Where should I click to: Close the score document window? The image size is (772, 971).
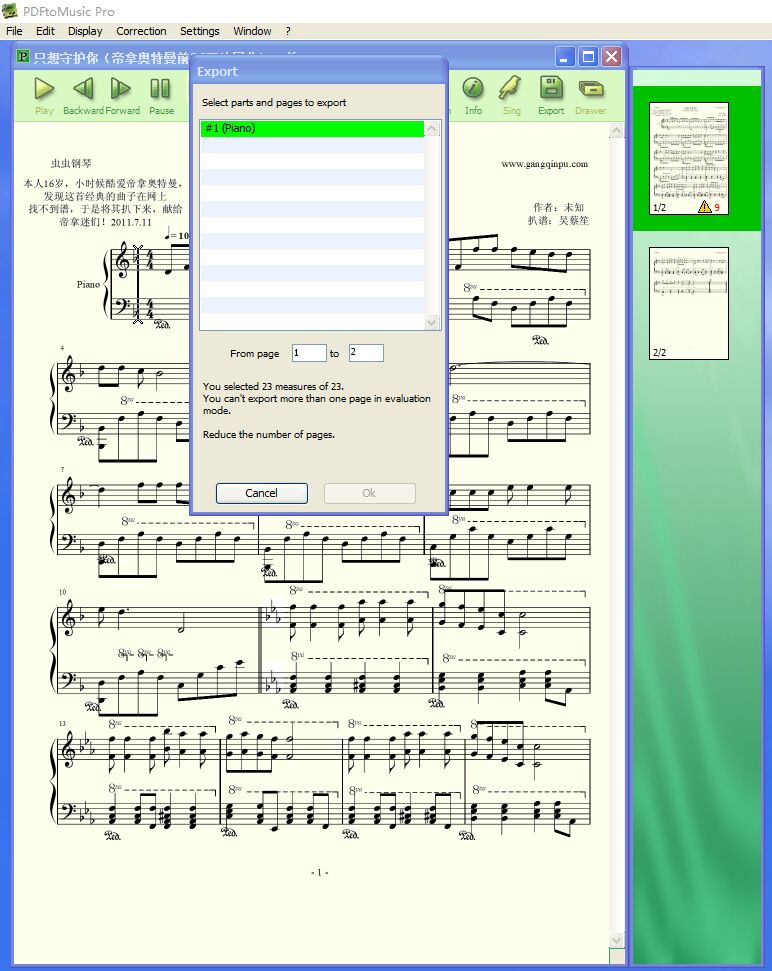coord(612,57)
